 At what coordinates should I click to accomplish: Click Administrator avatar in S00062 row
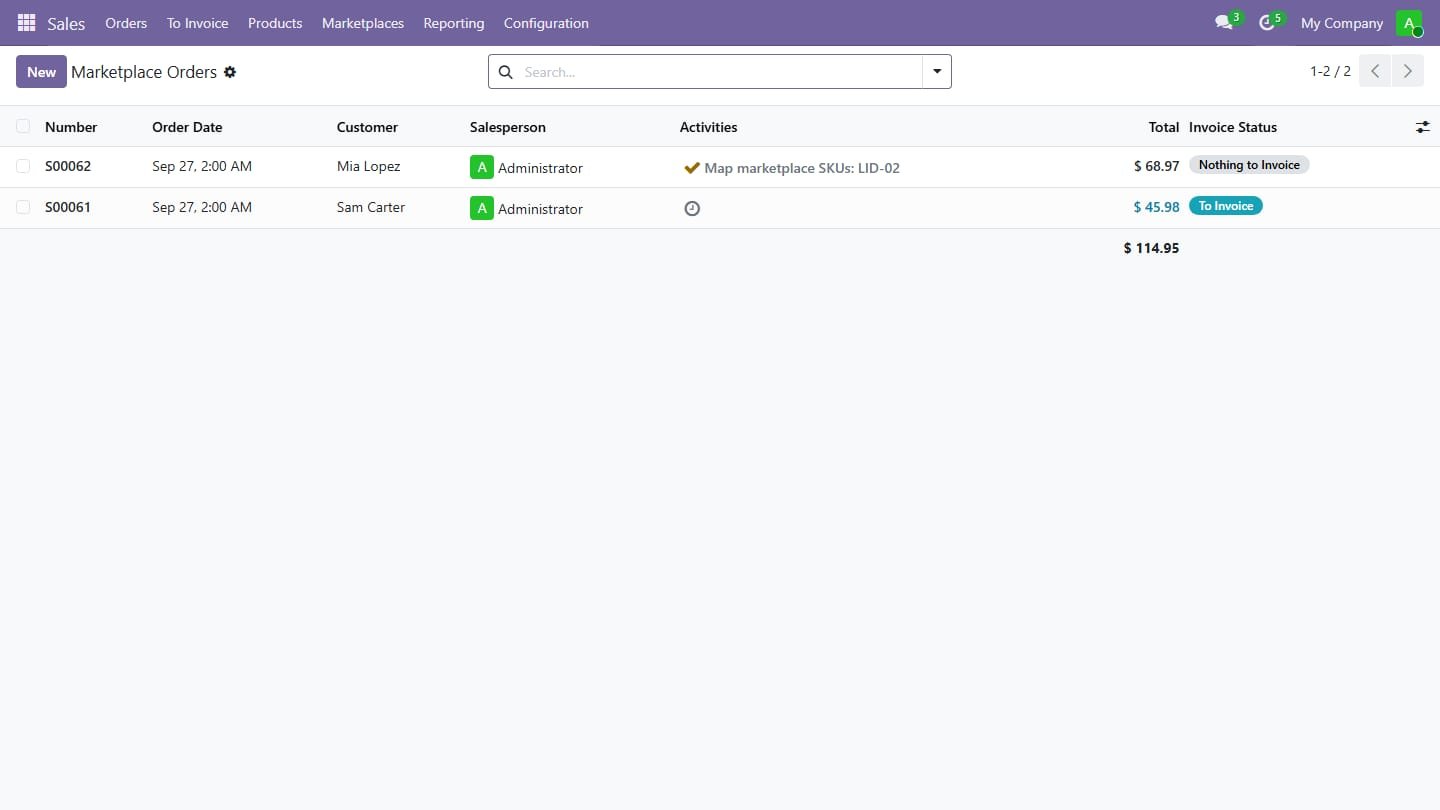(x=482, y=167)
